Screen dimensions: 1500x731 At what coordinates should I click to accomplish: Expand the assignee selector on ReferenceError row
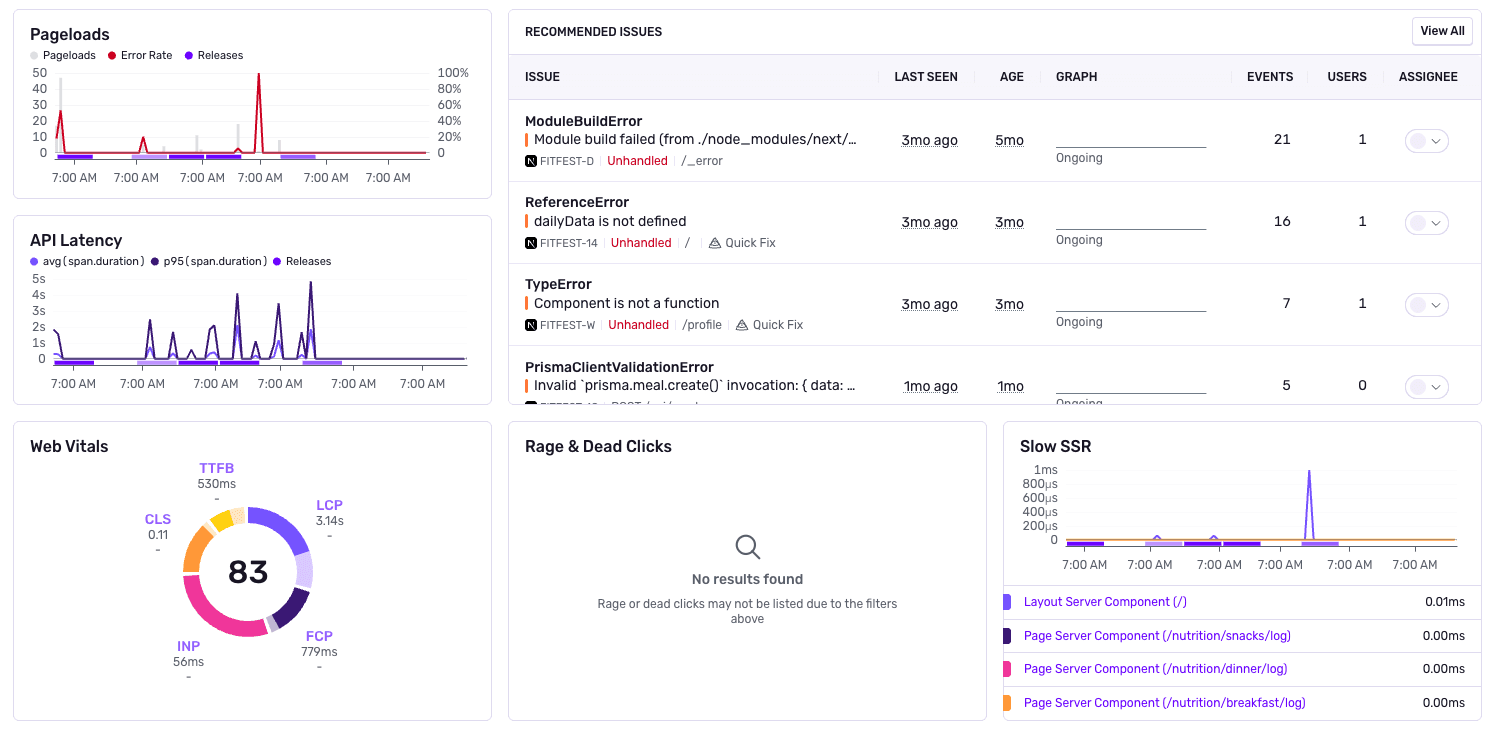pos(1426,222)
